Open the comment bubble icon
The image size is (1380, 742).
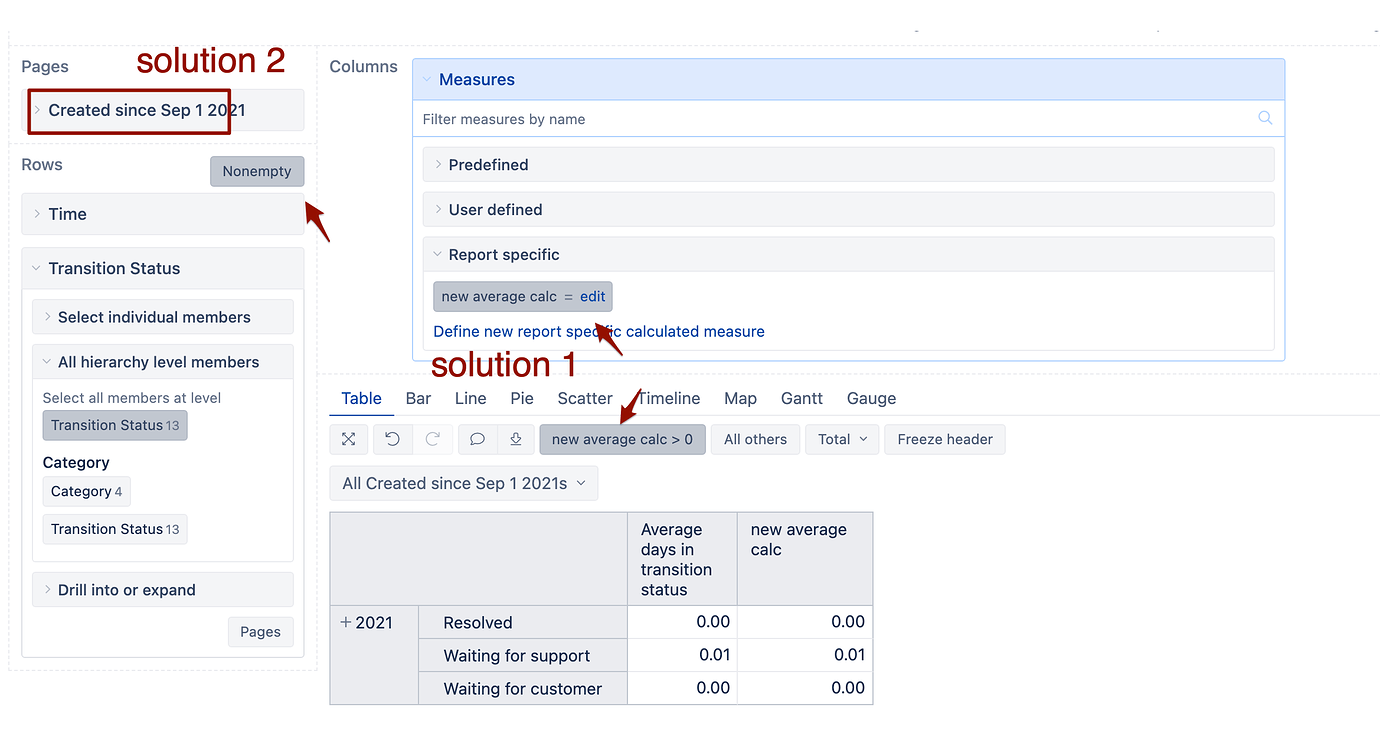(477, 439)
